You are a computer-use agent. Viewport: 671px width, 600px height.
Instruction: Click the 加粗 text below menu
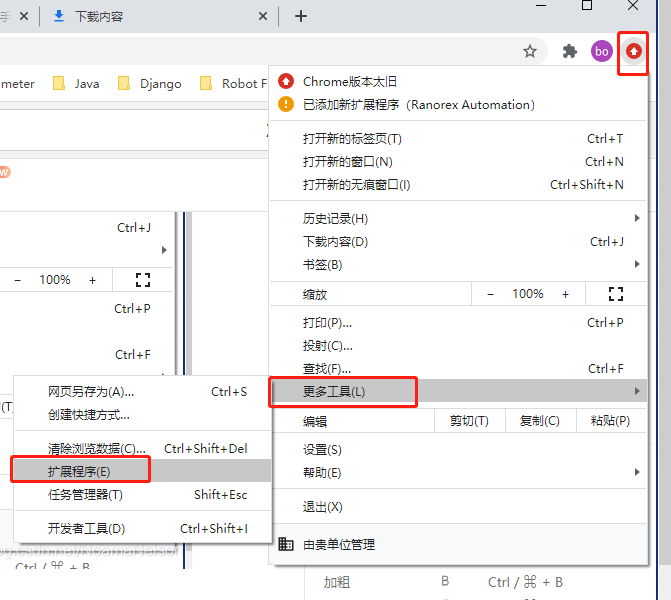pos(337,582)
